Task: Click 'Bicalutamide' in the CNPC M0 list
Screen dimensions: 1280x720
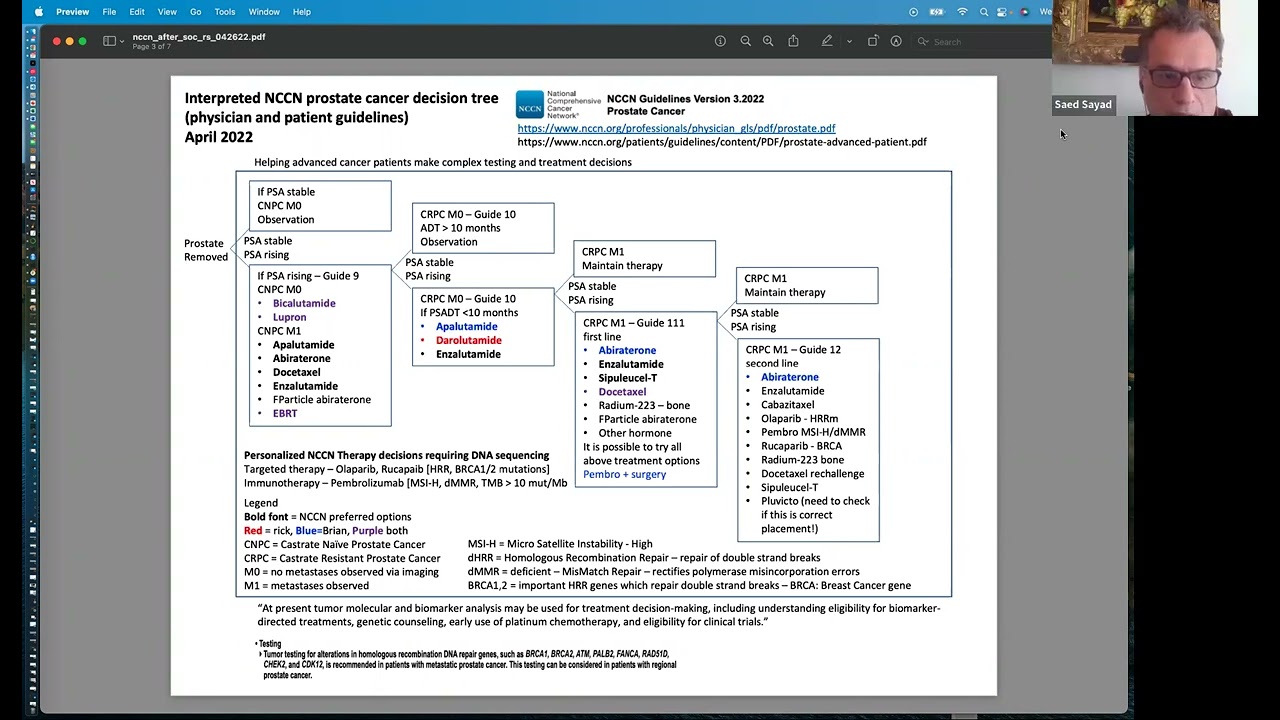Action: [x=304, y=303]
